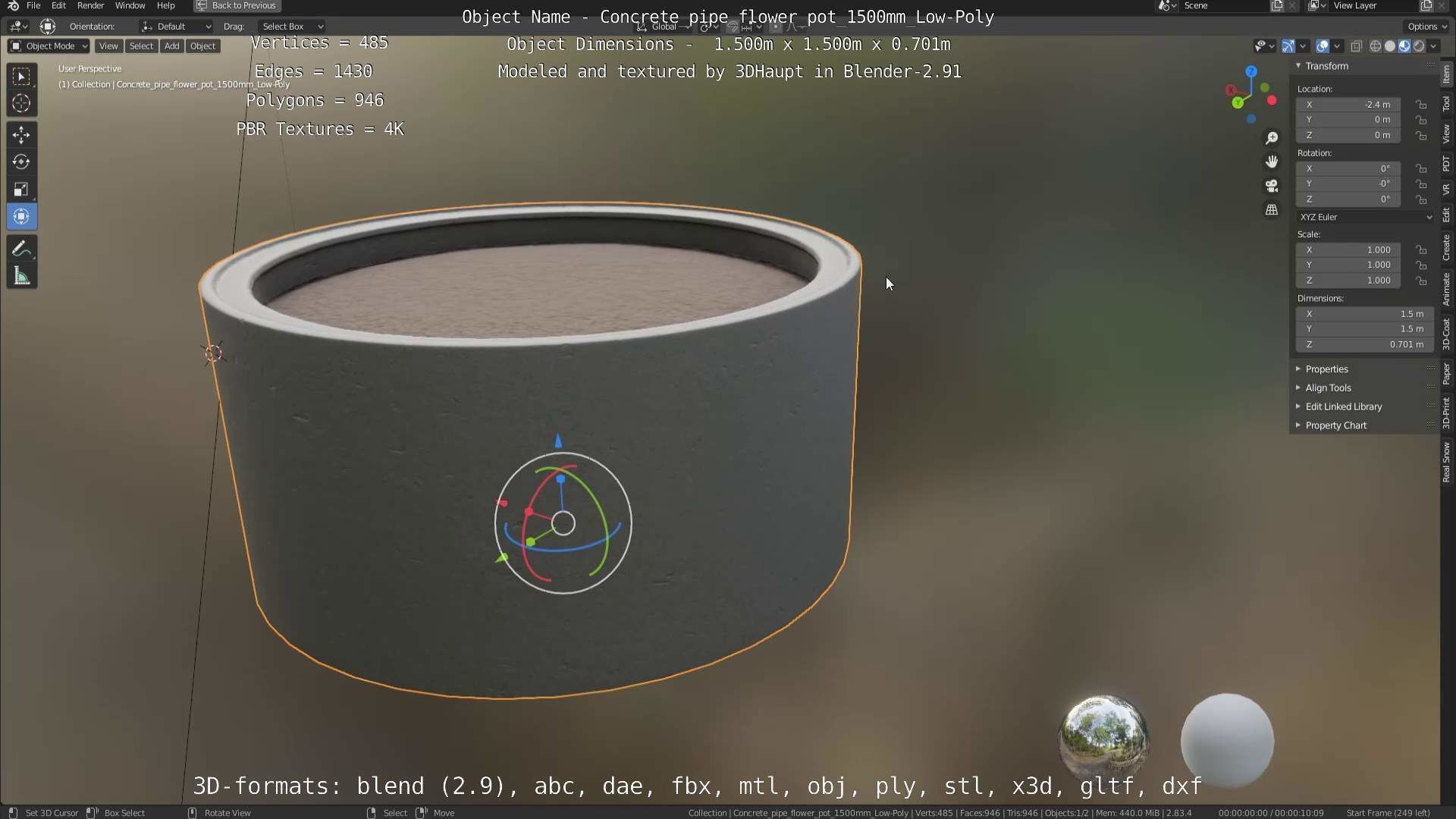1456x819 pixels.
Task: Toggle lock on Scale Y
Action: (x=1422, y=265)
